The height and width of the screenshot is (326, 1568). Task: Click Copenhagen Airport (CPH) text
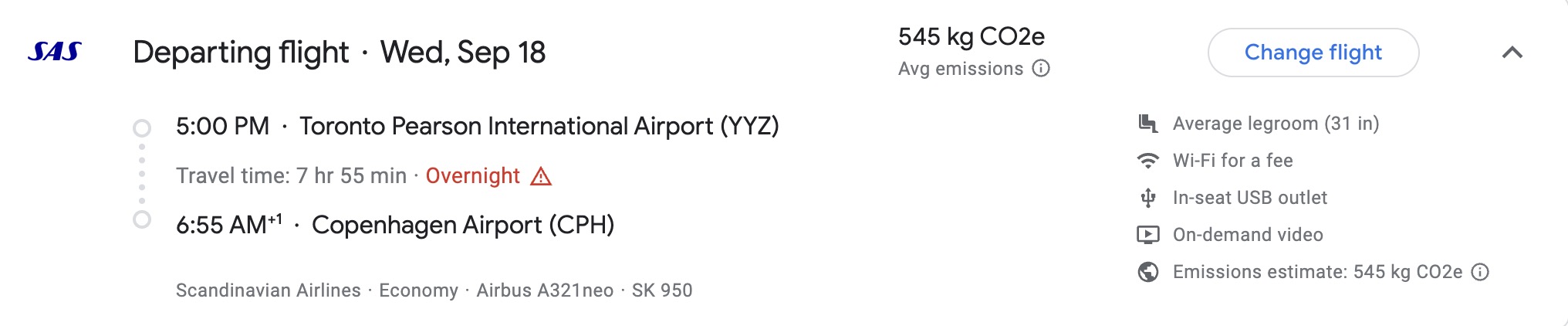point(463,225)
